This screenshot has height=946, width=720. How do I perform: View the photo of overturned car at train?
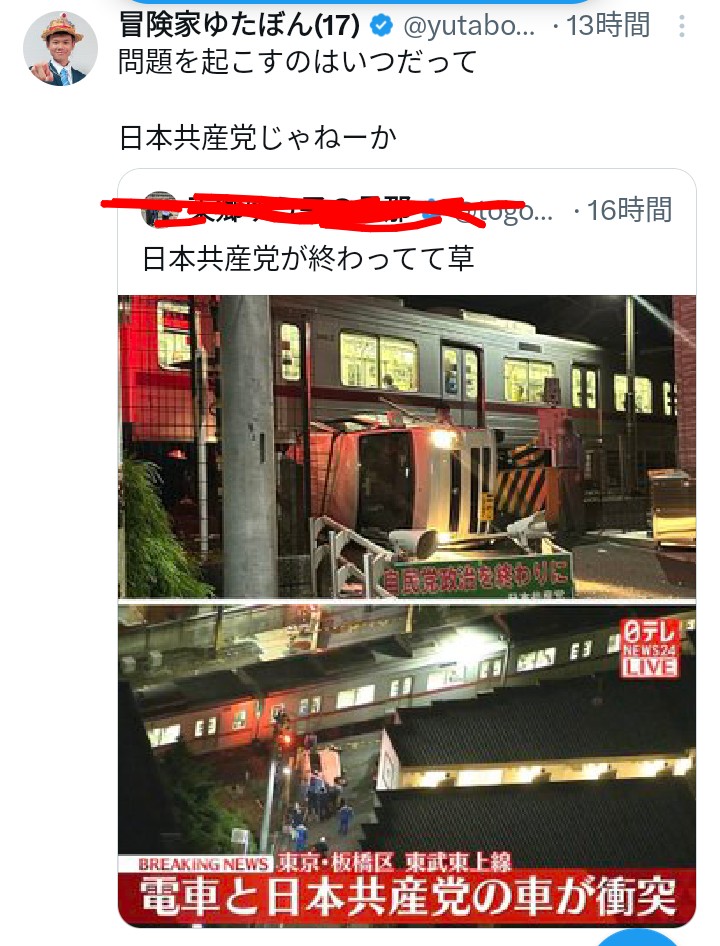point(407,446)
